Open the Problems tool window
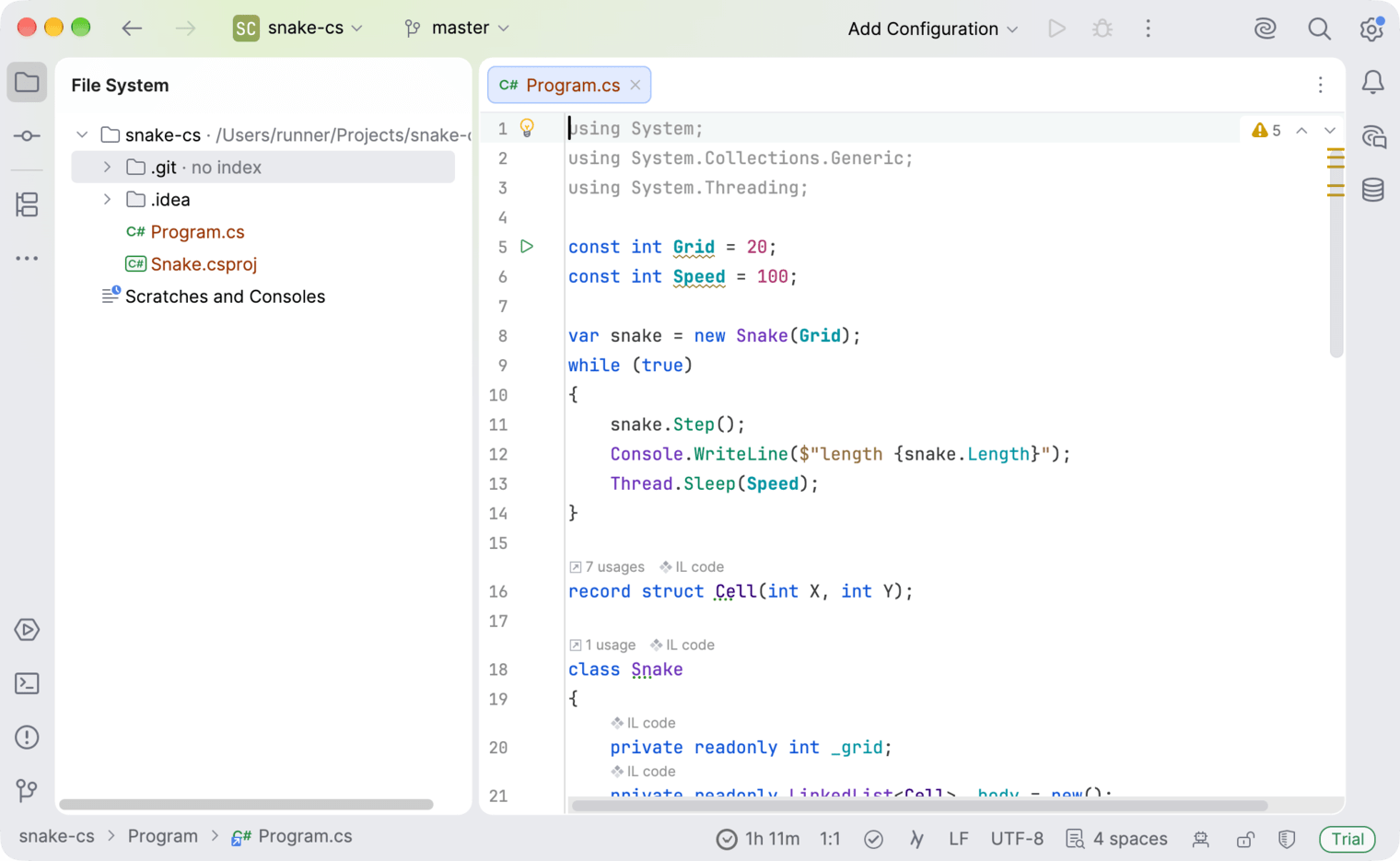The image size is (1400, 861). [27, 738]
